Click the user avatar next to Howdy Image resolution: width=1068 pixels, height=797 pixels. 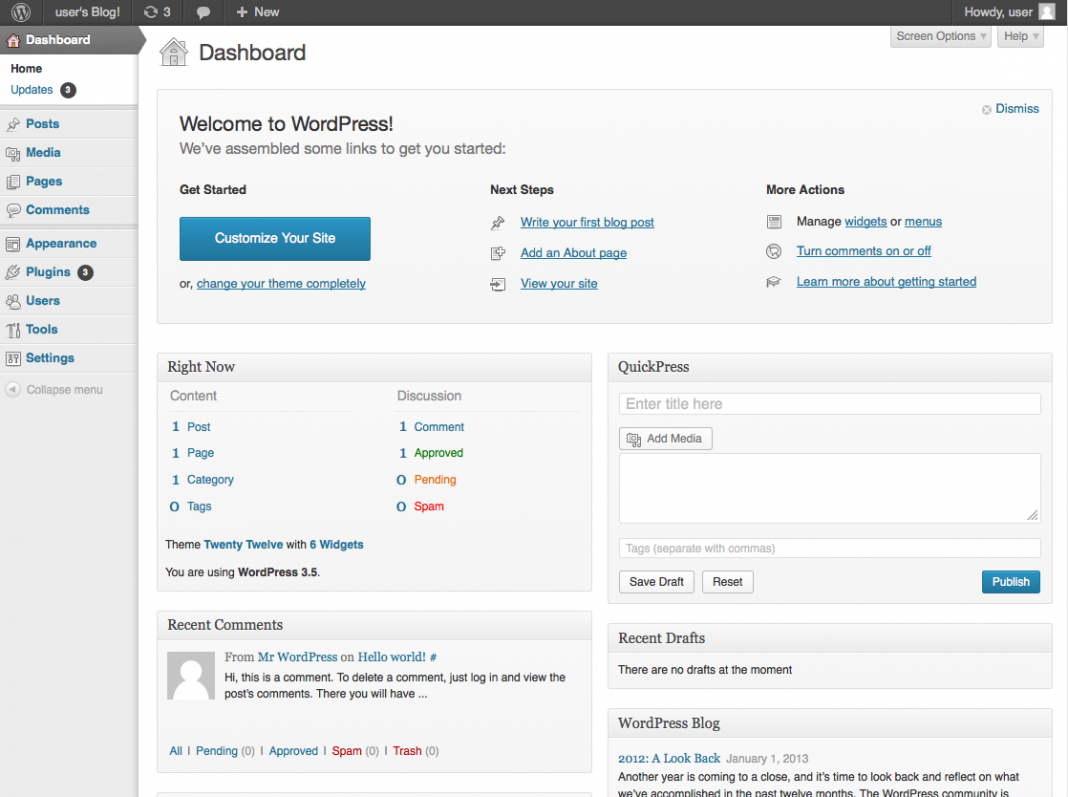(x=1047, y=12)
